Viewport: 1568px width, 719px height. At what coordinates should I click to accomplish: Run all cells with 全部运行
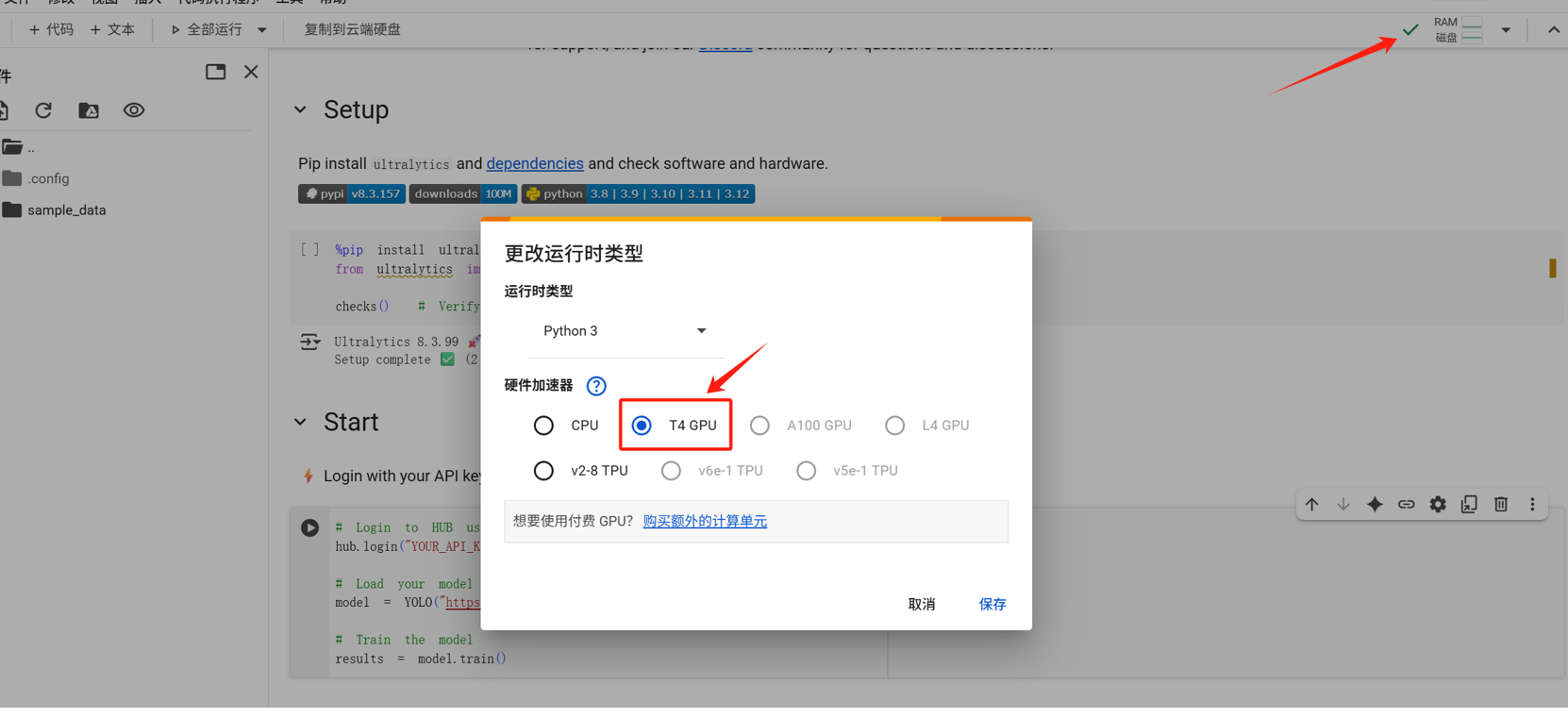[207, 29]
